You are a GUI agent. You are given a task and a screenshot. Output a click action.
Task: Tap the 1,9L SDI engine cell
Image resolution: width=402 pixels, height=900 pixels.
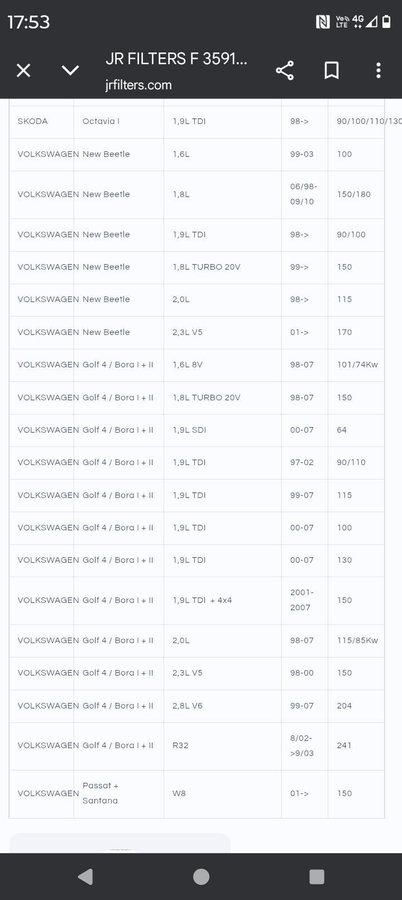(x=222, y=430)
